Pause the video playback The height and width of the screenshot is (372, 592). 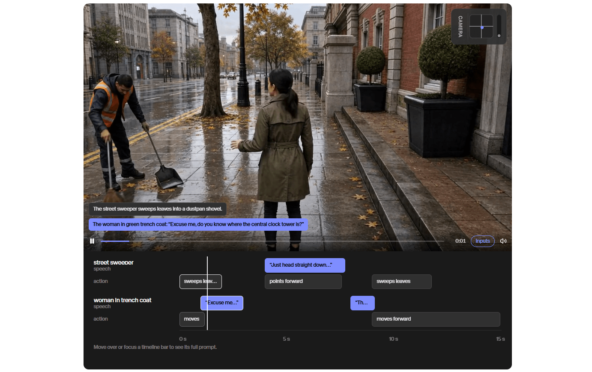coord(92,241)
